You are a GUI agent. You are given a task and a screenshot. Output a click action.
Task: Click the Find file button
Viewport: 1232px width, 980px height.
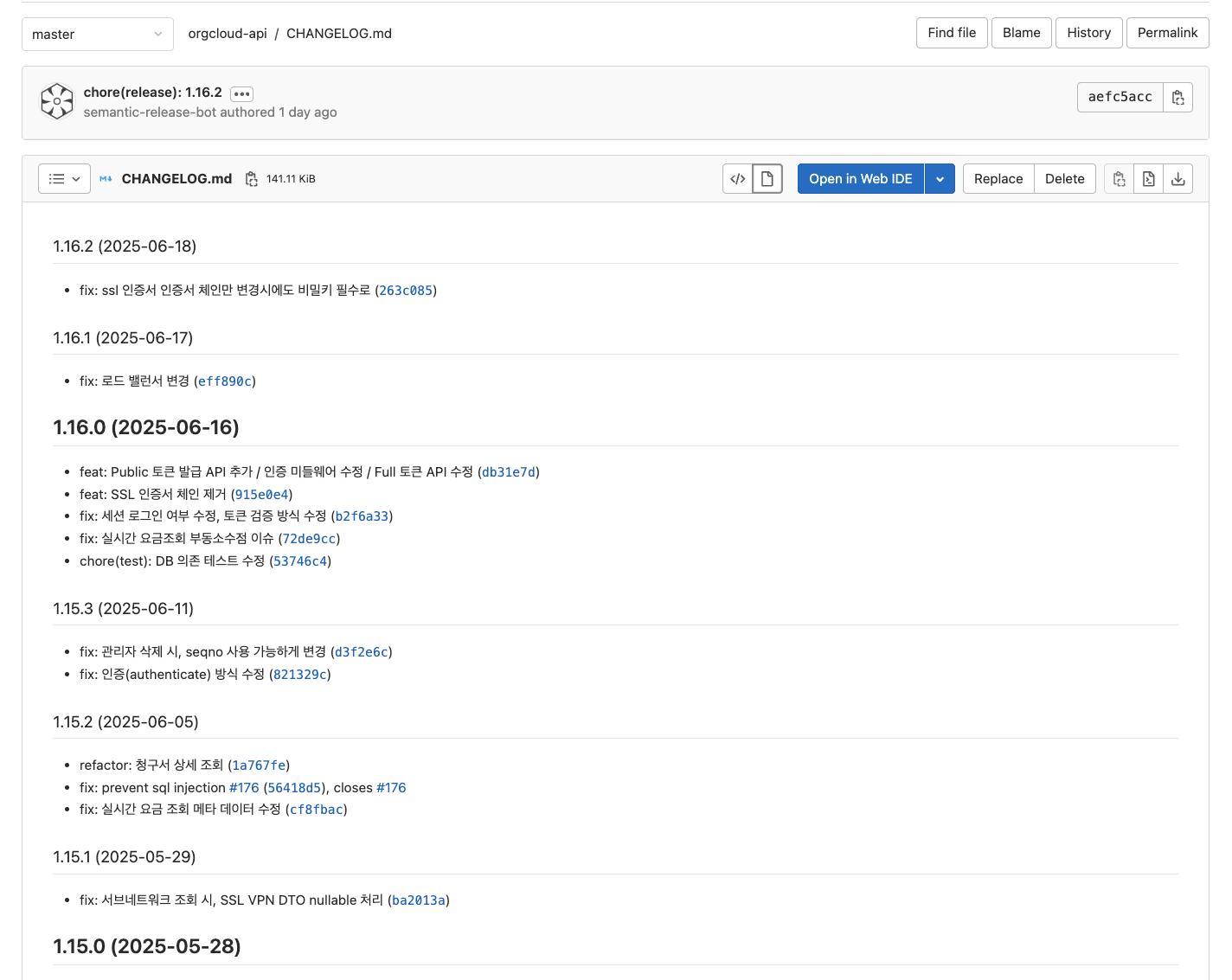point(951,33)
